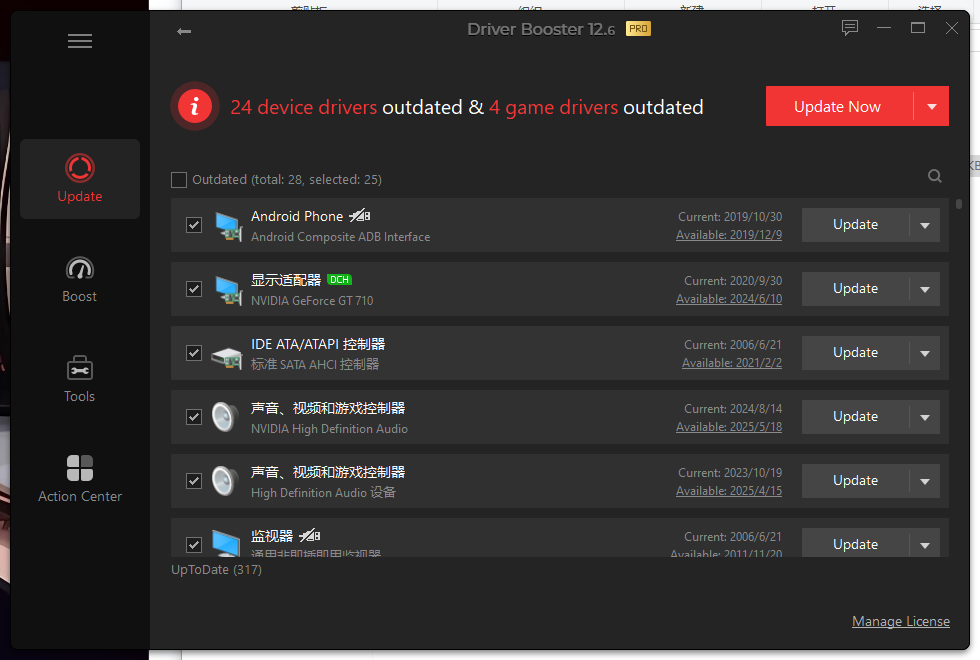This screenshot has height=660, width=980.
Task: Open Available: 2025/5/18 version link
Action: tap(729, 427)
